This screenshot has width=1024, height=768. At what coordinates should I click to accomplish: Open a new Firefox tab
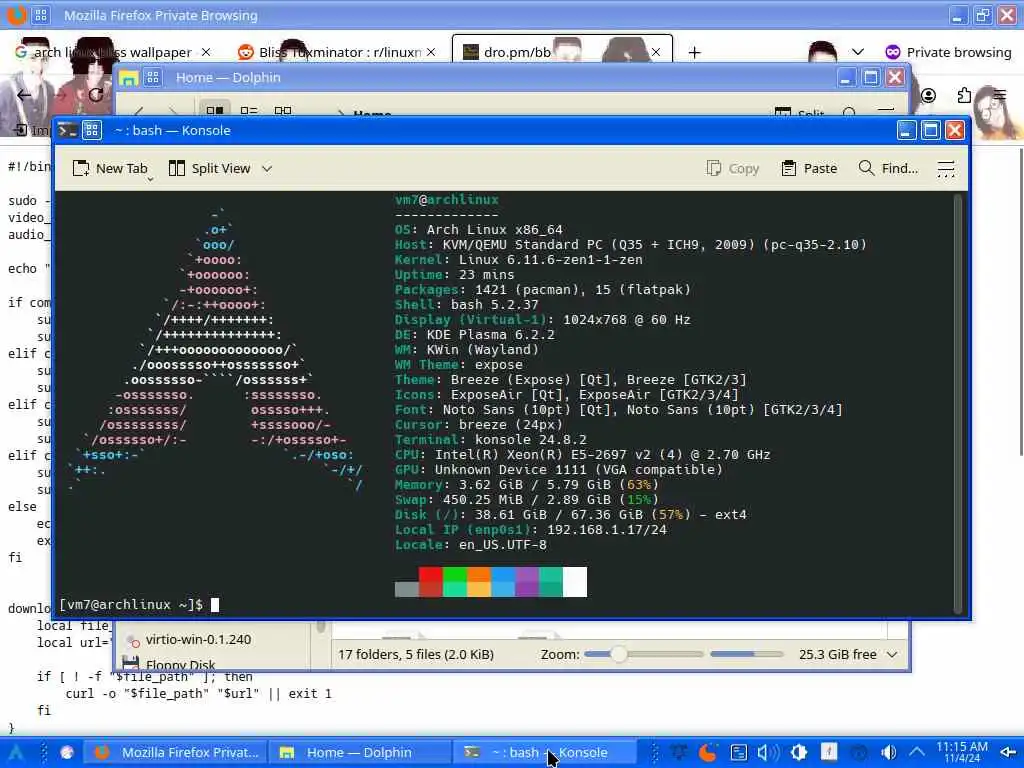694,52
